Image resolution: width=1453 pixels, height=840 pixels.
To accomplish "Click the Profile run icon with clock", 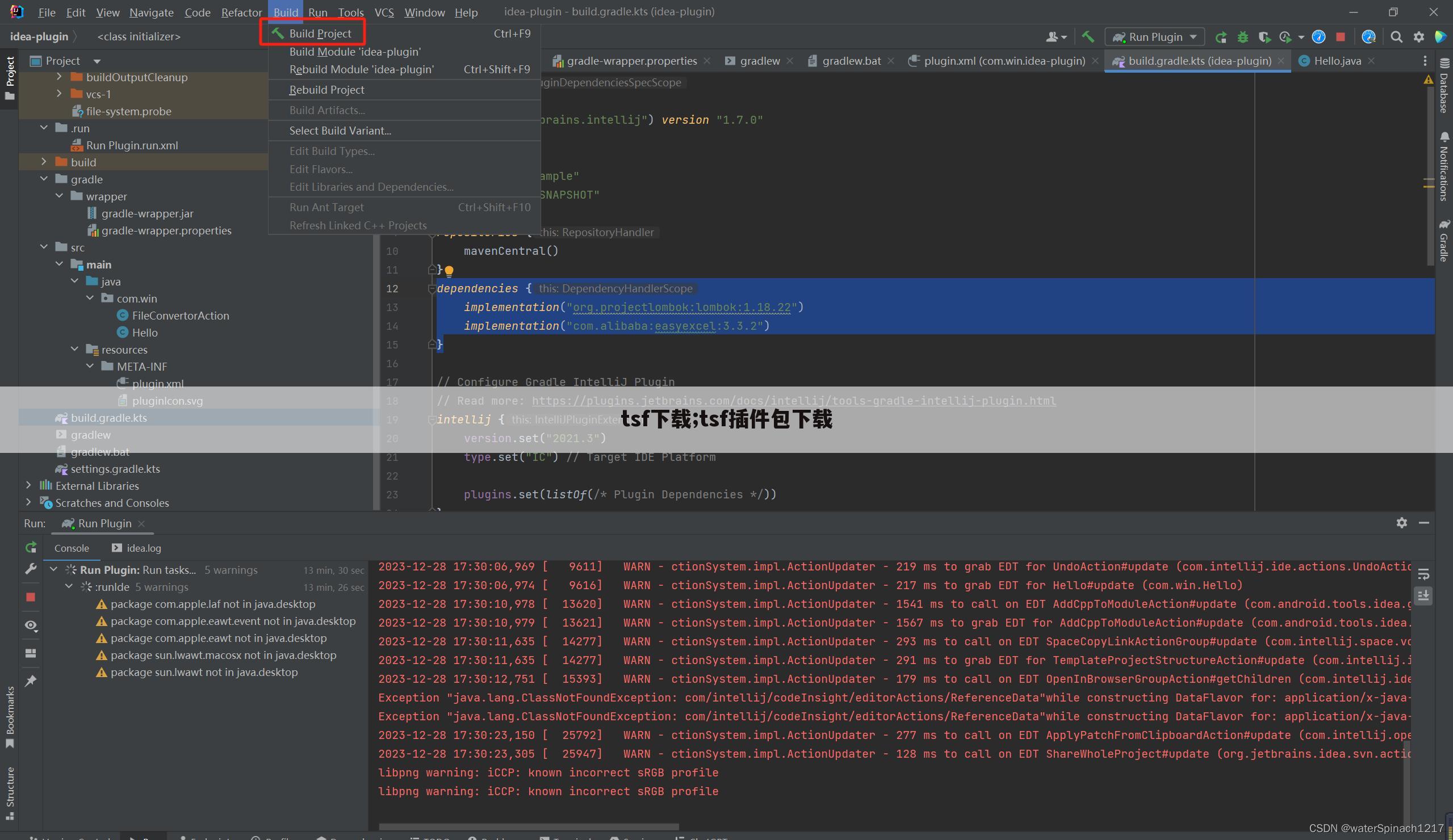I will click(x=1285, y=37).
